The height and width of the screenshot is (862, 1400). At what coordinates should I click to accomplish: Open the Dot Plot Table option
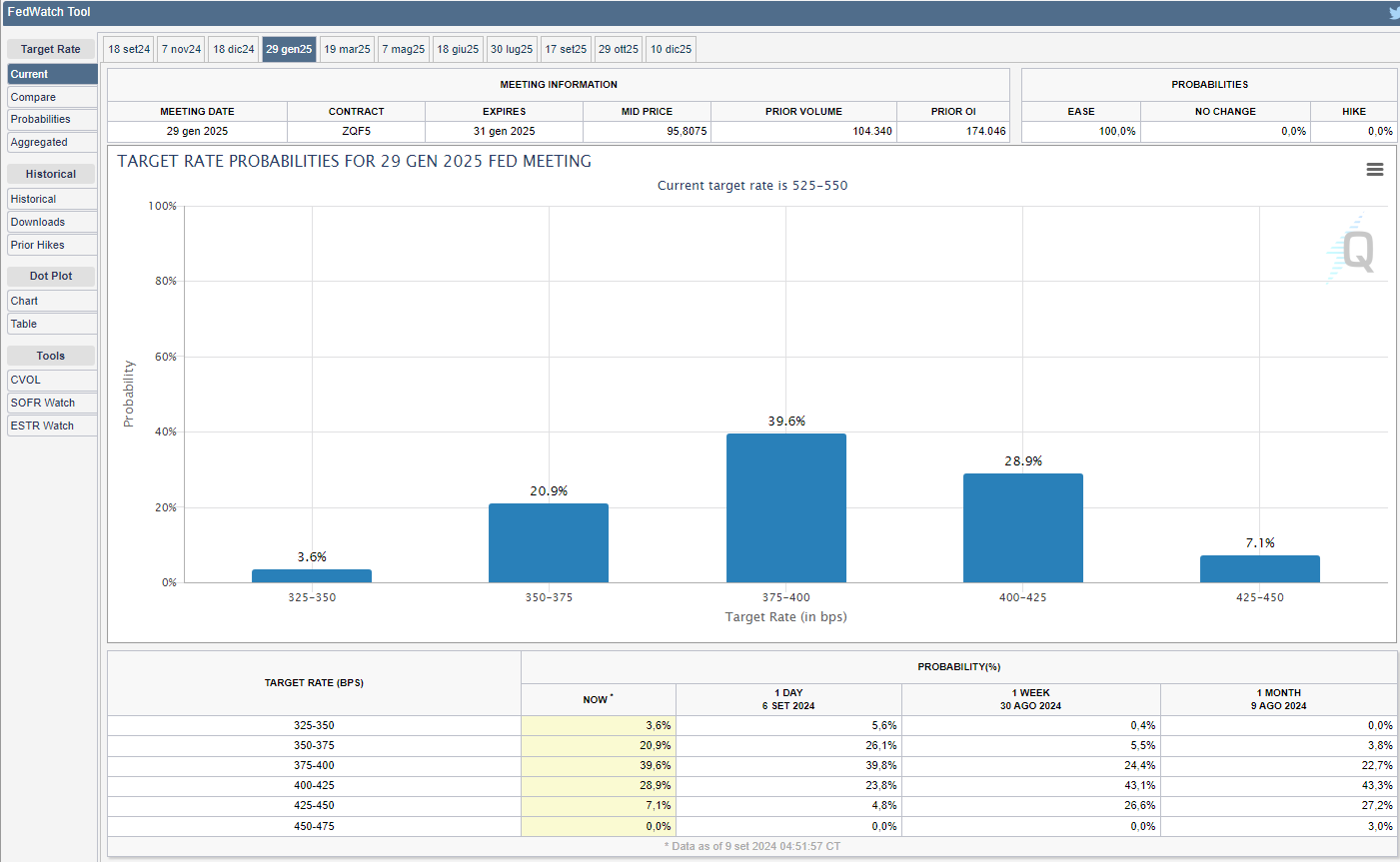click(x=52, y=324)
